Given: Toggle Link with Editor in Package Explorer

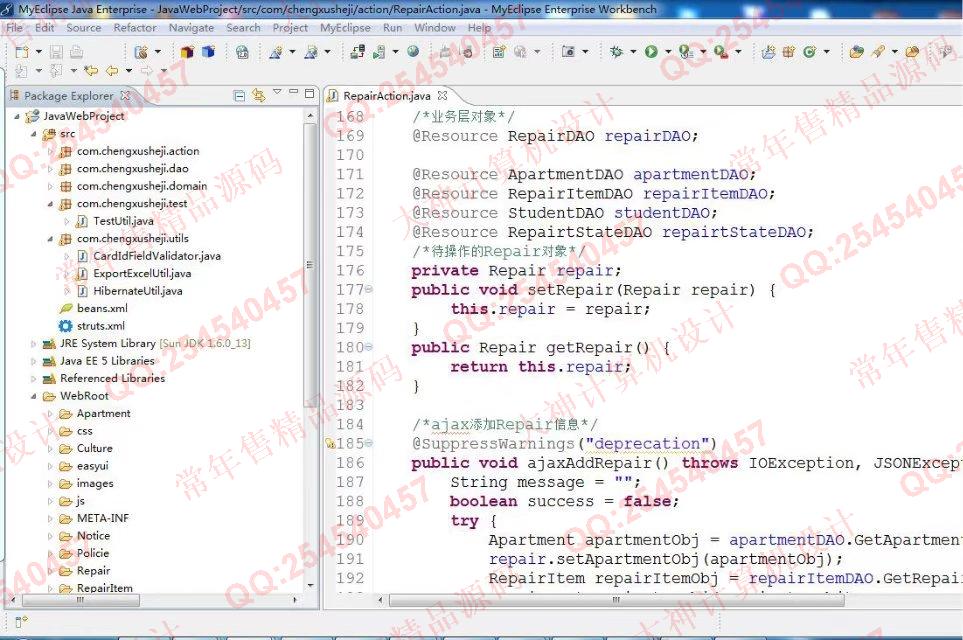Looking at the screenshot, I should (259, 95).
